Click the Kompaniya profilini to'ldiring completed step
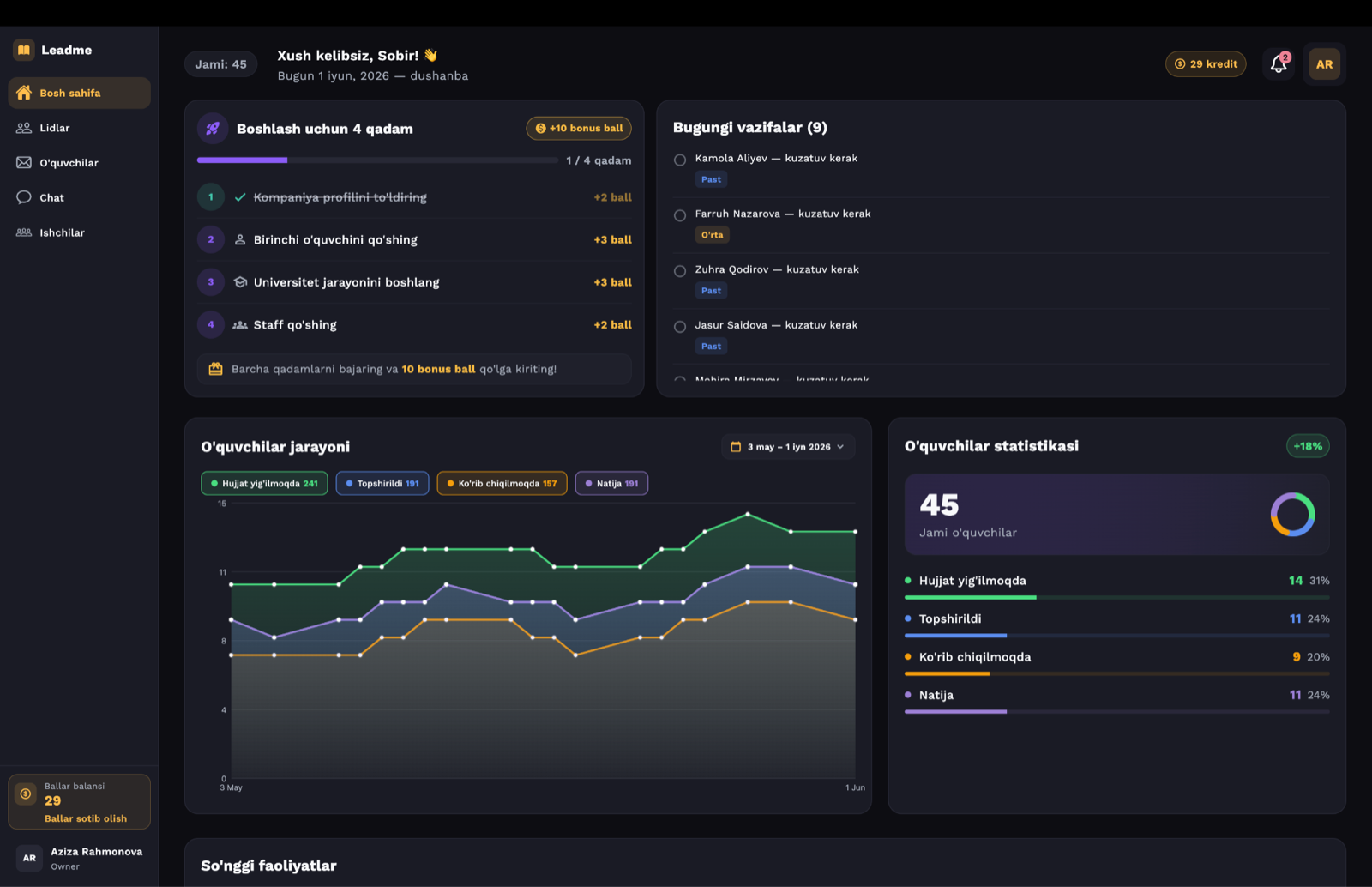The width and height of the screenshot is (1372, 887). pos(414,197)
